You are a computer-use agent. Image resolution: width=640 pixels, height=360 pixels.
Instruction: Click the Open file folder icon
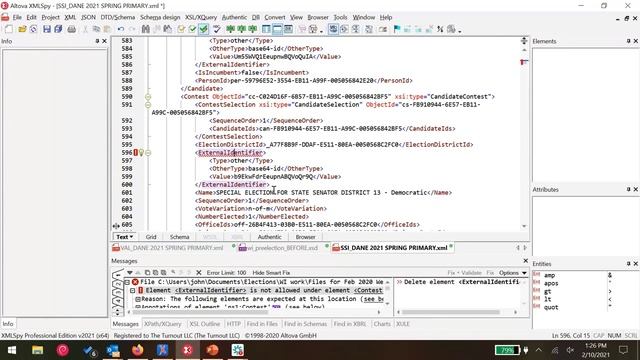22,29
